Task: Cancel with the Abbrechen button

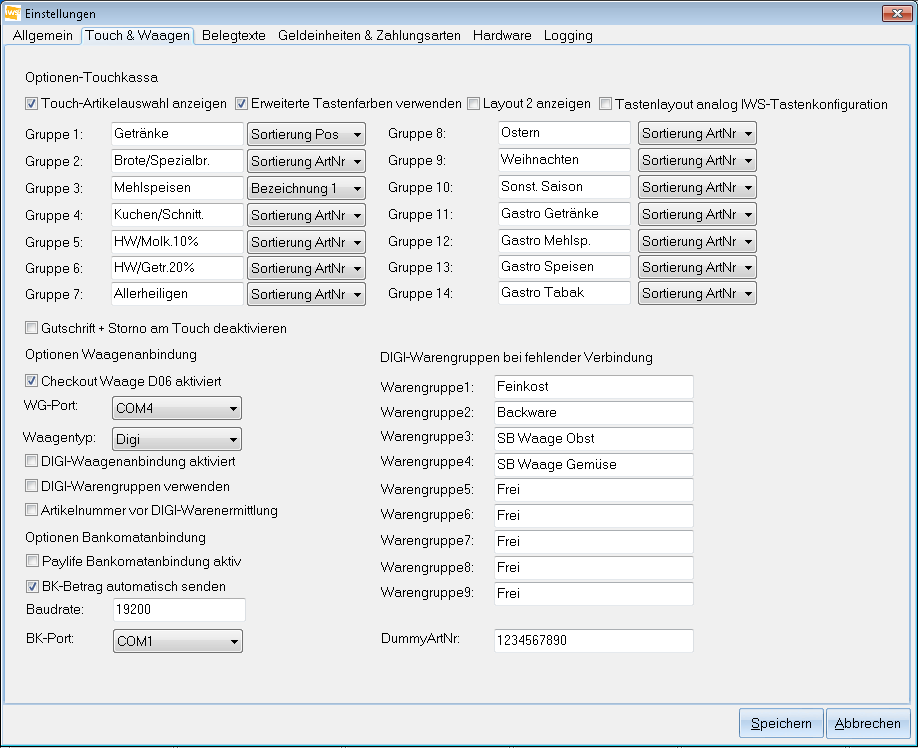Action: [x=868, y=723]
